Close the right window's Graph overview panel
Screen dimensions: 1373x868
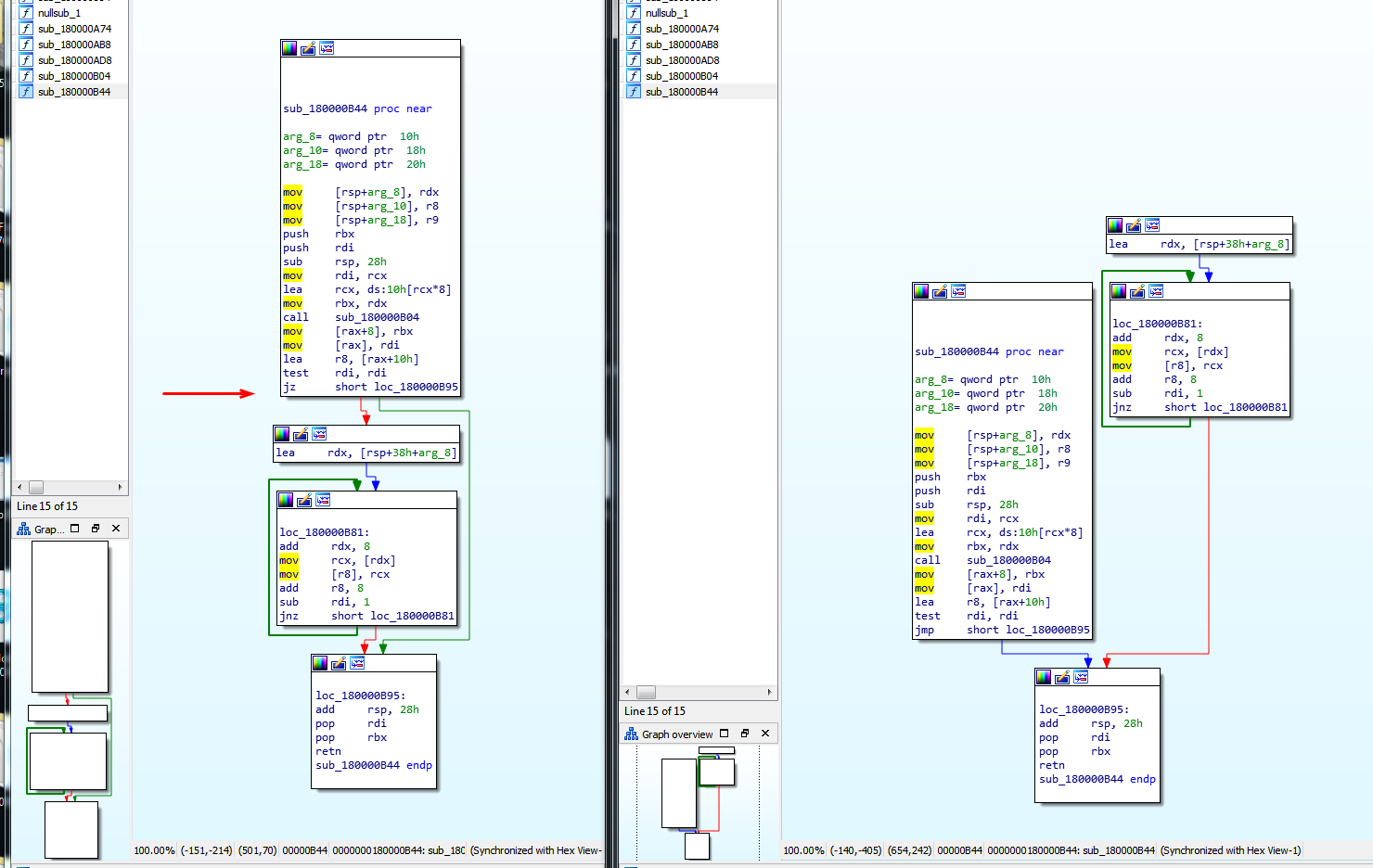pyautogui.click(x=765, y=734)
